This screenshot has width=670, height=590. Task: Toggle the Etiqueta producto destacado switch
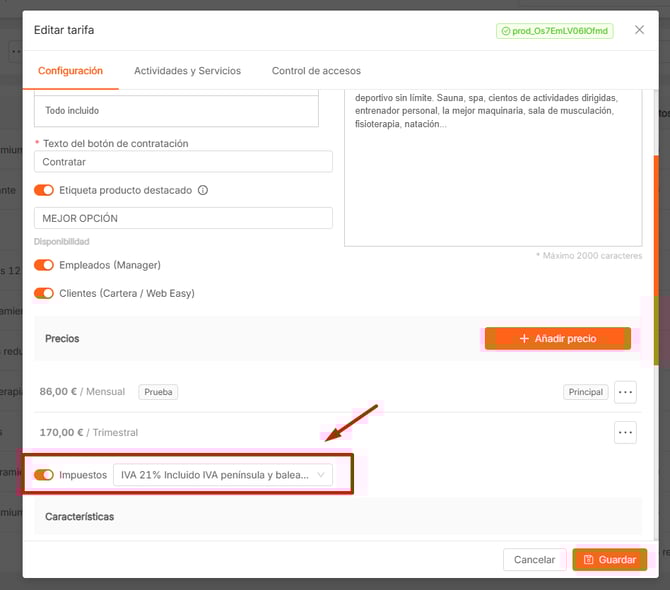pos(44,190)
